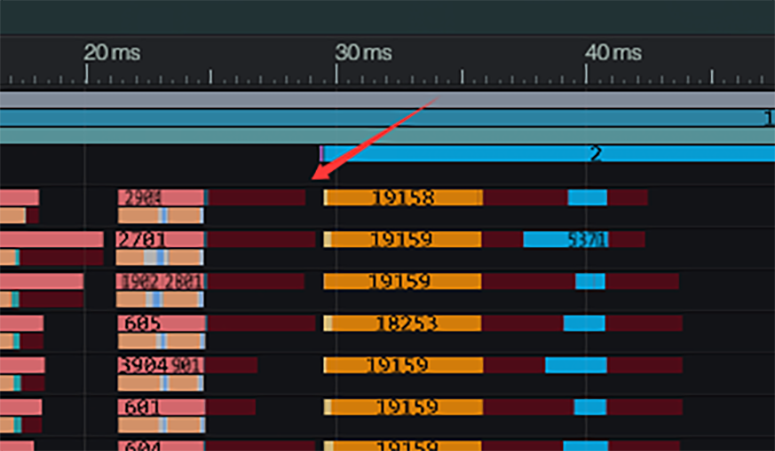
Task: Click the 40 ms mark on ruler
Action: click(x=613, y=52)
